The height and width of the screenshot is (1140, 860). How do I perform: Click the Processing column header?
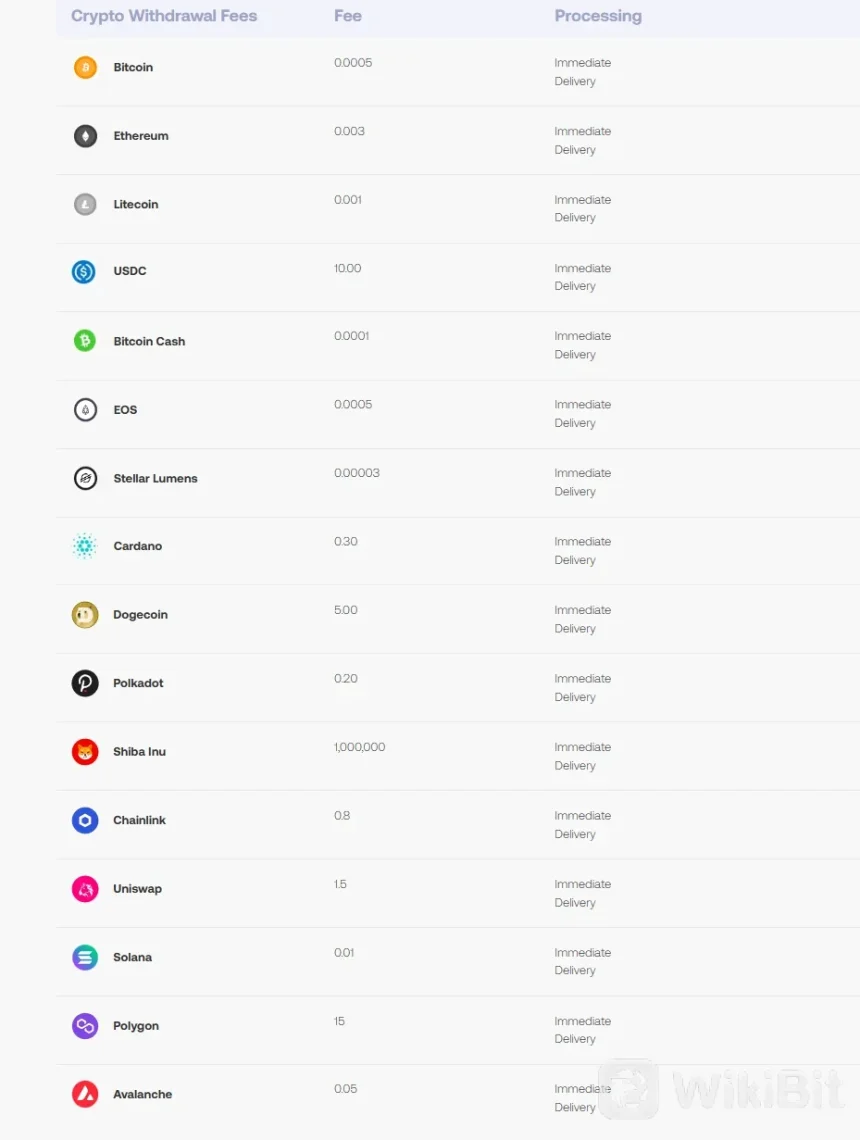598,16
